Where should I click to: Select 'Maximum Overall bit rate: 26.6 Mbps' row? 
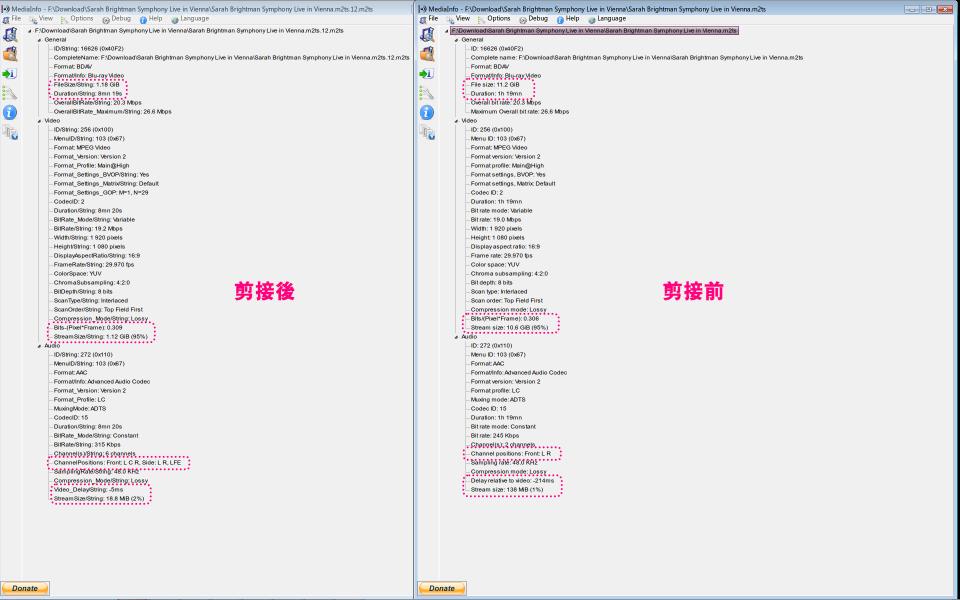(x=519, y=111)
